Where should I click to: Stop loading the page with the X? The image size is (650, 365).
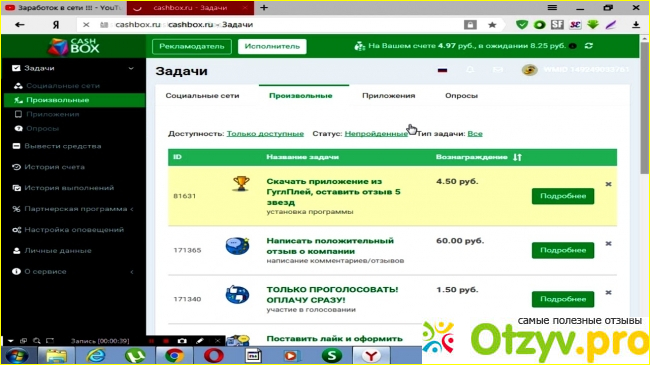[86, 25]
